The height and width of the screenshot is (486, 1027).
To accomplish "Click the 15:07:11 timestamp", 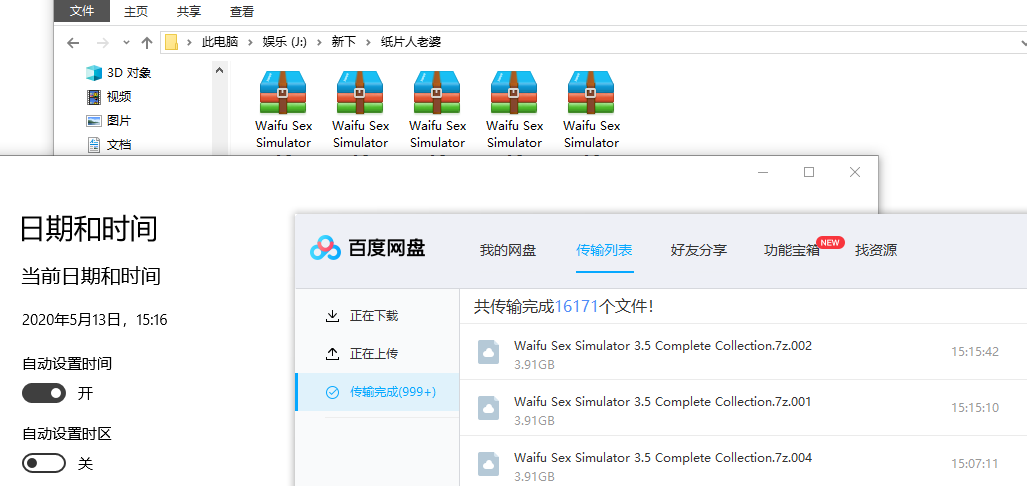I will [x=975, y=464].
